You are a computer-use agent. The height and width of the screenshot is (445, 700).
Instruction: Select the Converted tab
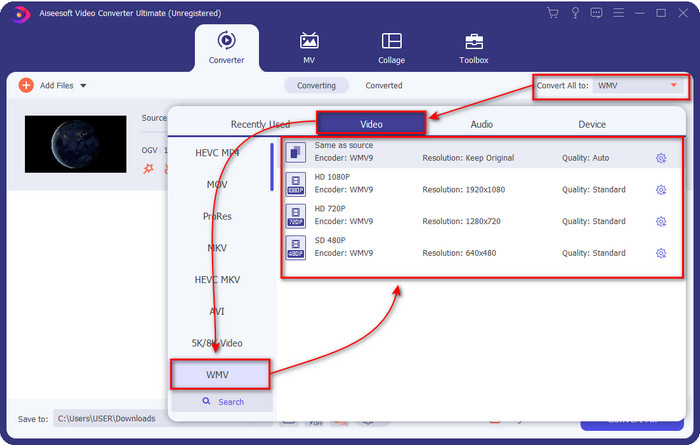click(x=384, y=85)
